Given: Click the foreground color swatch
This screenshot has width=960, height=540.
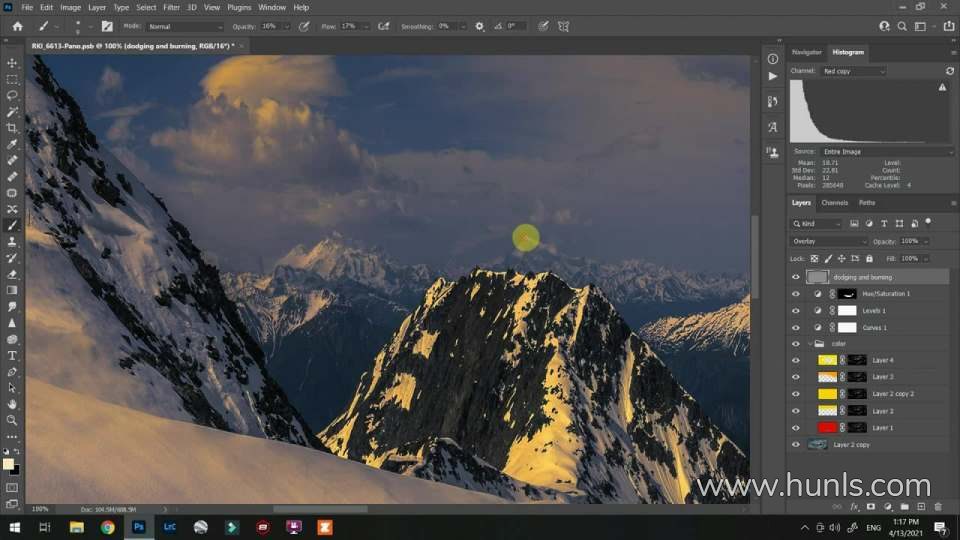Looking at the screenshot, I should point(9,464).
